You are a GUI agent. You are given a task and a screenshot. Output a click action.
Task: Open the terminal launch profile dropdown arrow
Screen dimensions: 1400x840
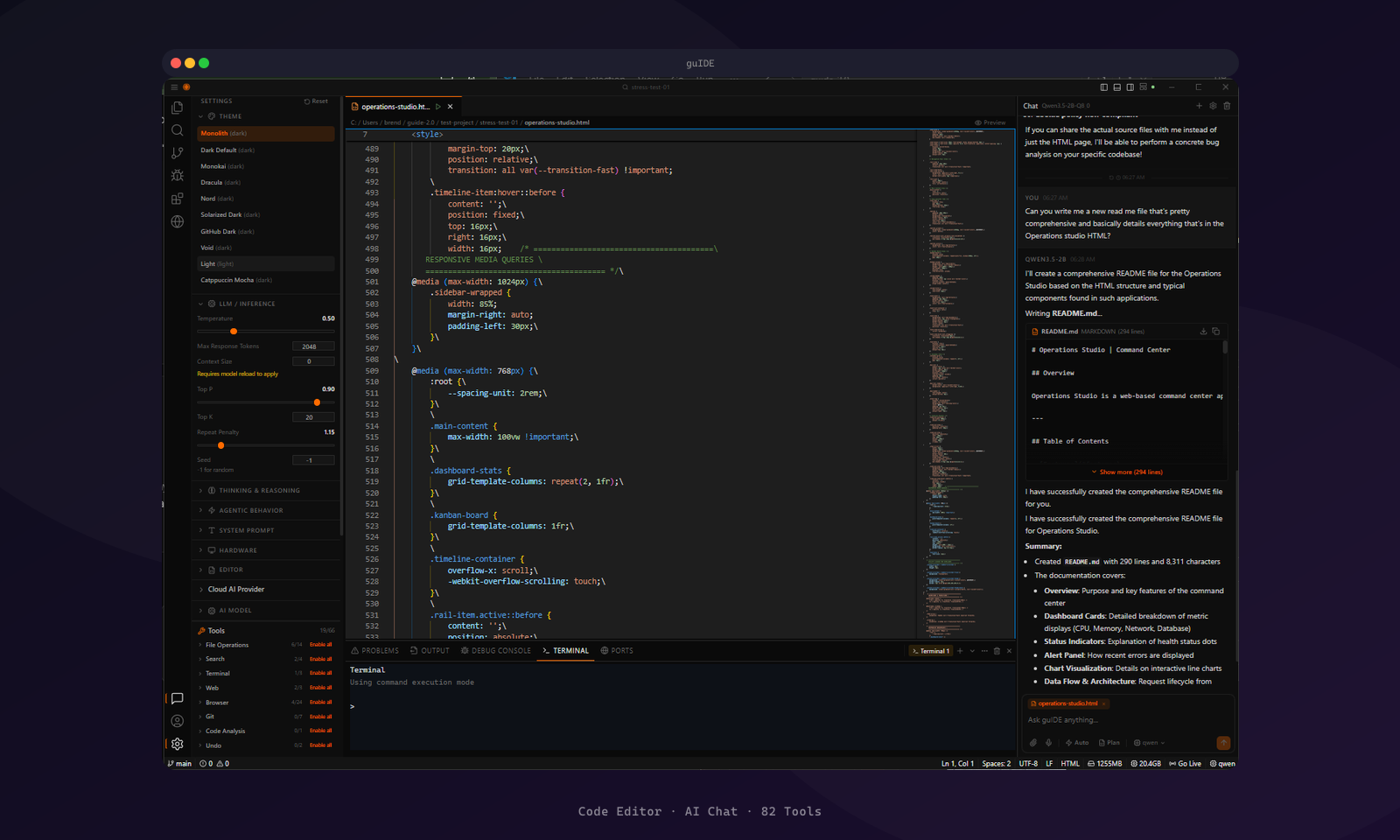[x=972, y=651]
